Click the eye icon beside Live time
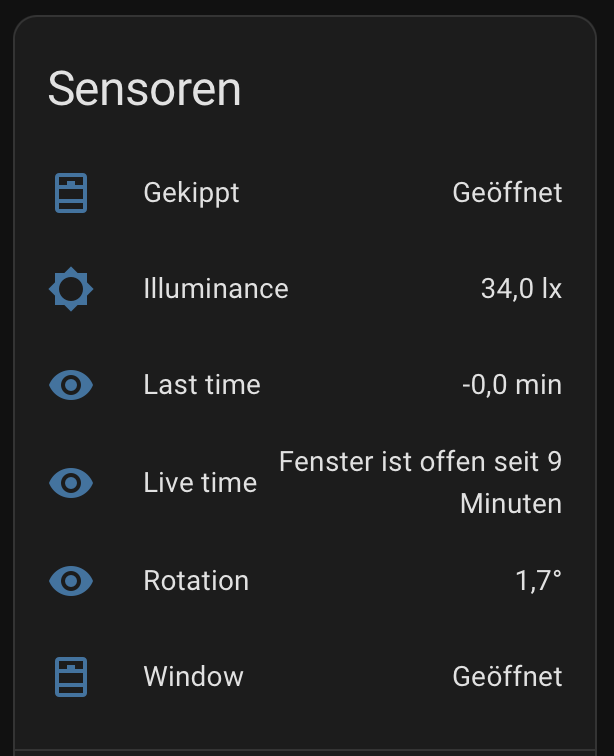The height and width of the screenshot is (756, 614). (x=71, y=483)
